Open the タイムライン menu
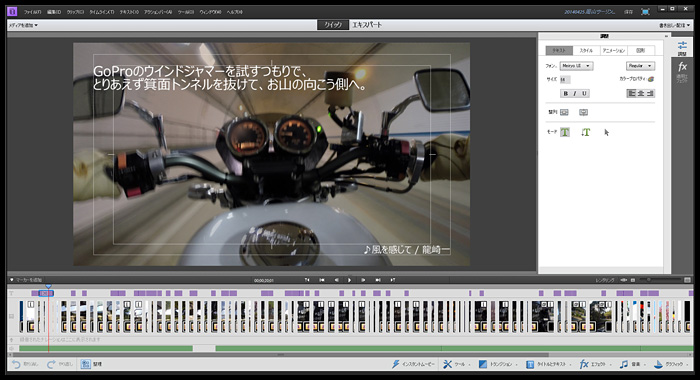The height and width of the screenshot is (380, 700). point(101,12)
